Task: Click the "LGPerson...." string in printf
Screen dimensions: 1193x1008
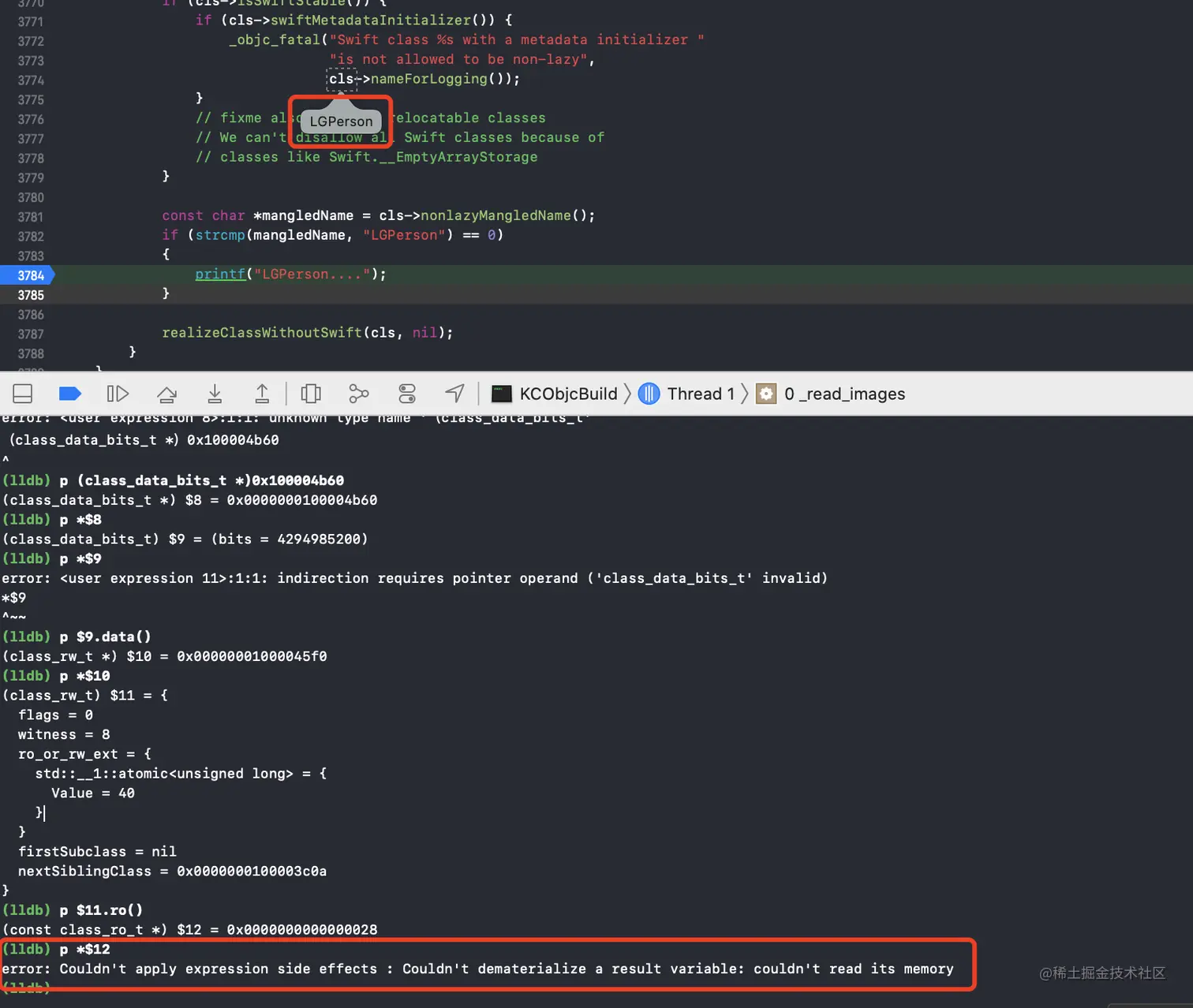Action: pos(312,274)
